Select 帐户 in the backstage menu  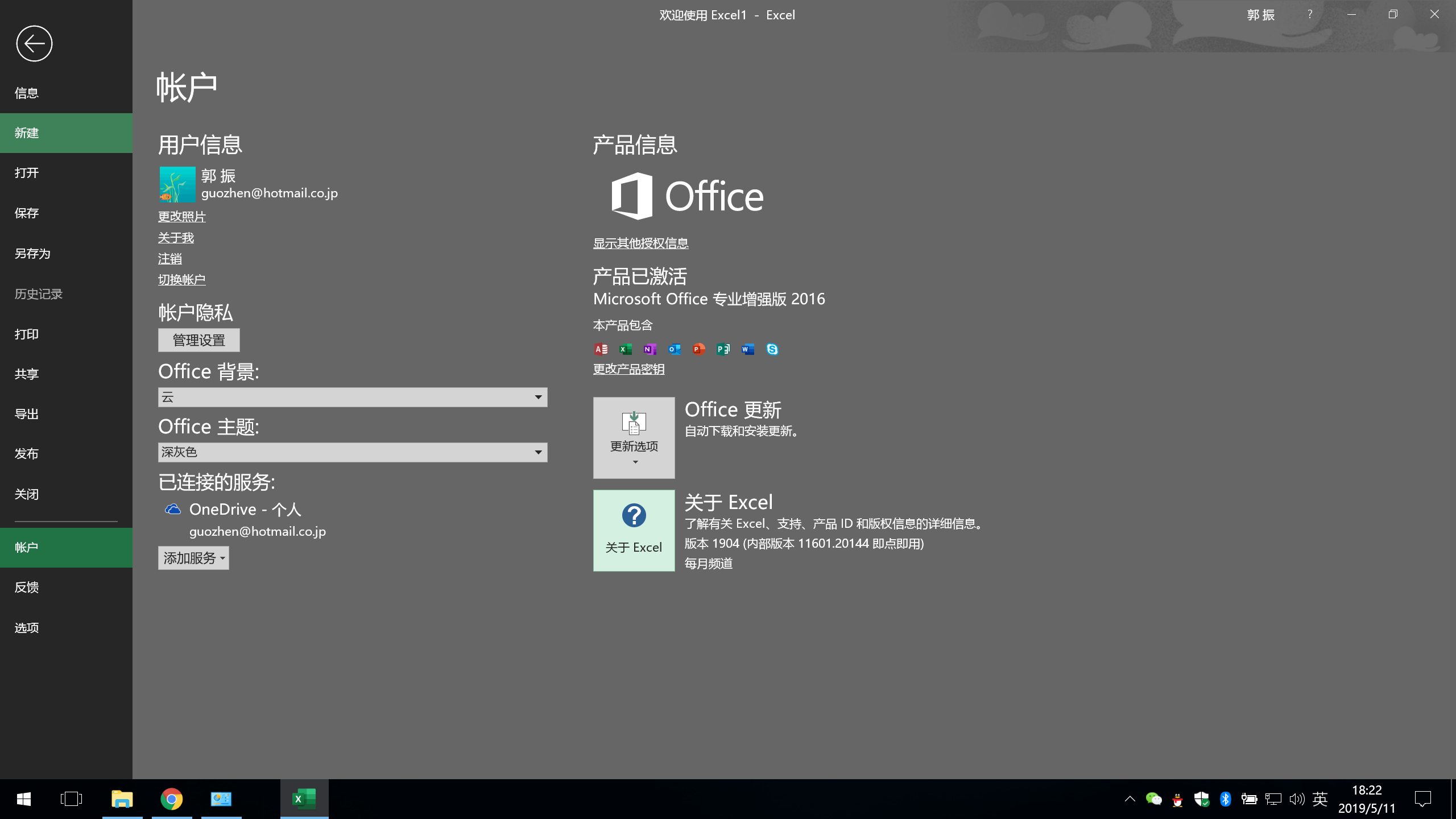(66, 547)
